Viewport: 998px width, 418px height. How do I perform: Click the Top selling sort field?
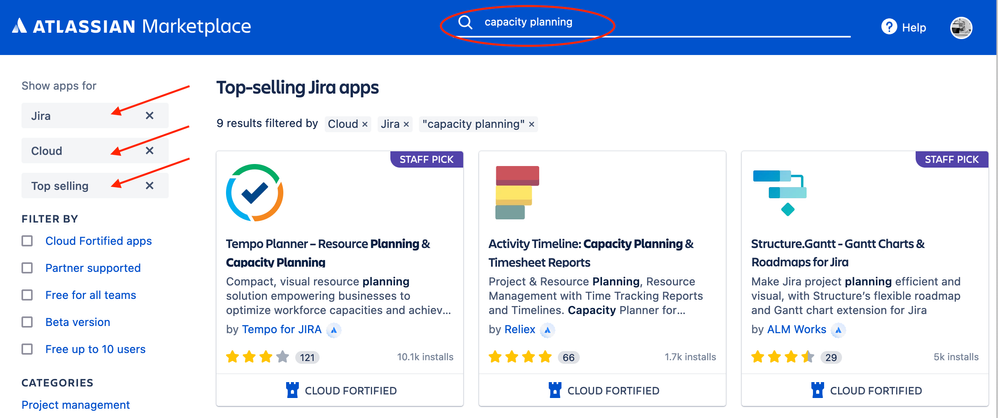[x=95, y=186]
